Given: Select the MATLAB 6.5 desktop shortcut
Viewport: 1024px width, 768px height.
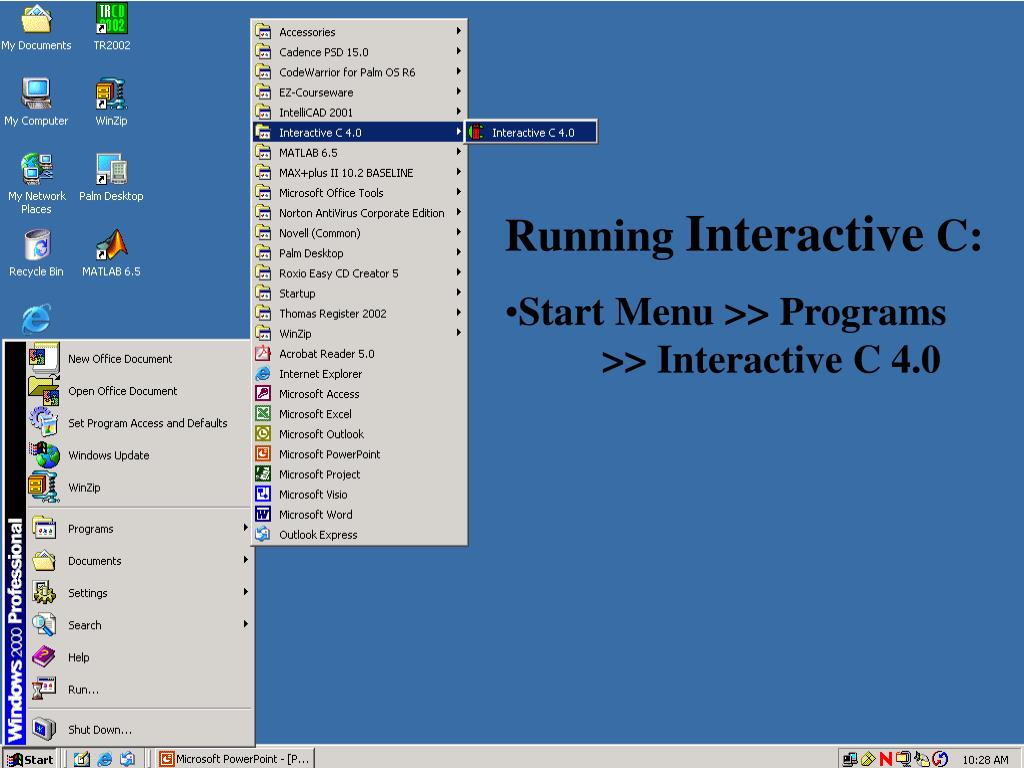Looking at the screenshot, I should [111, 253].
